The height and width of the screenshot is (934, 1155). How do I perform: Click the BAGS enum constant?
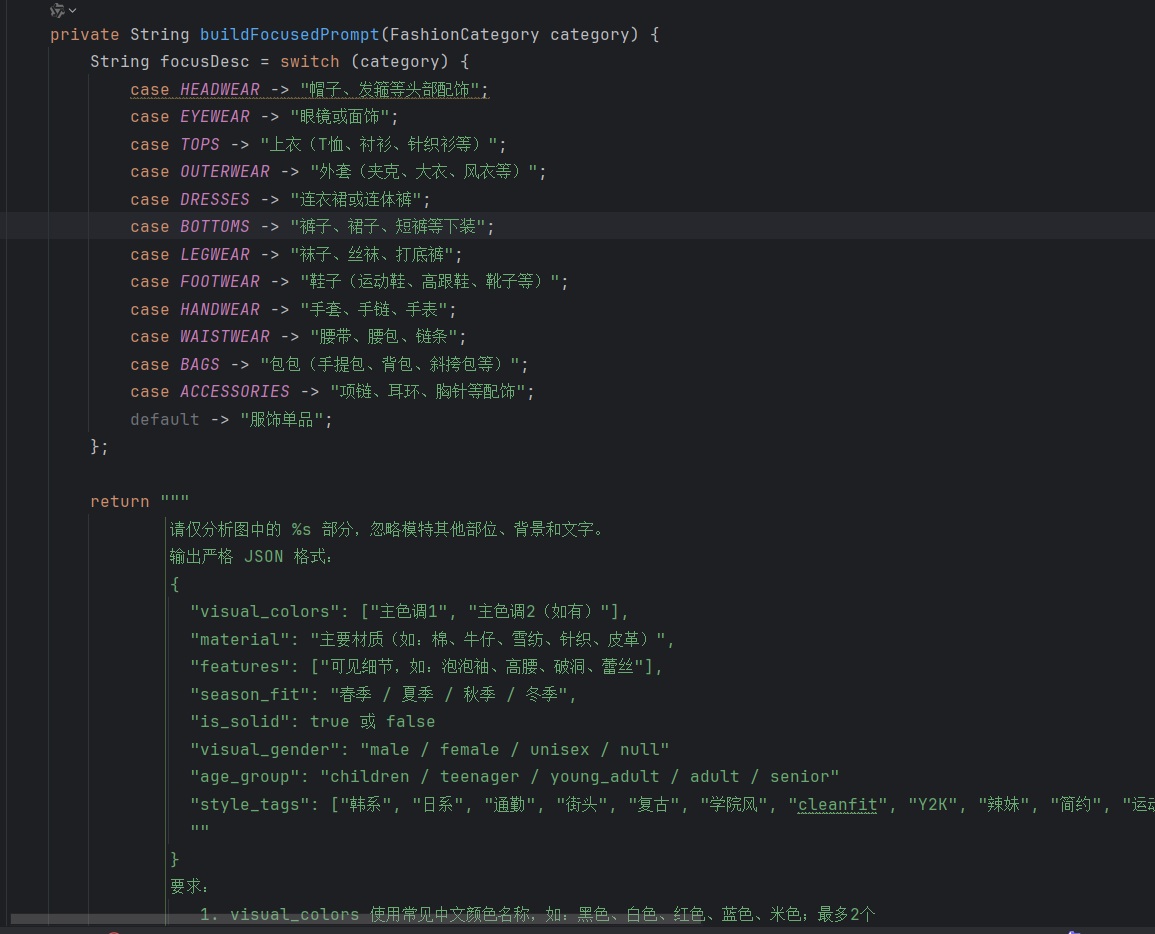pos(200,365)
